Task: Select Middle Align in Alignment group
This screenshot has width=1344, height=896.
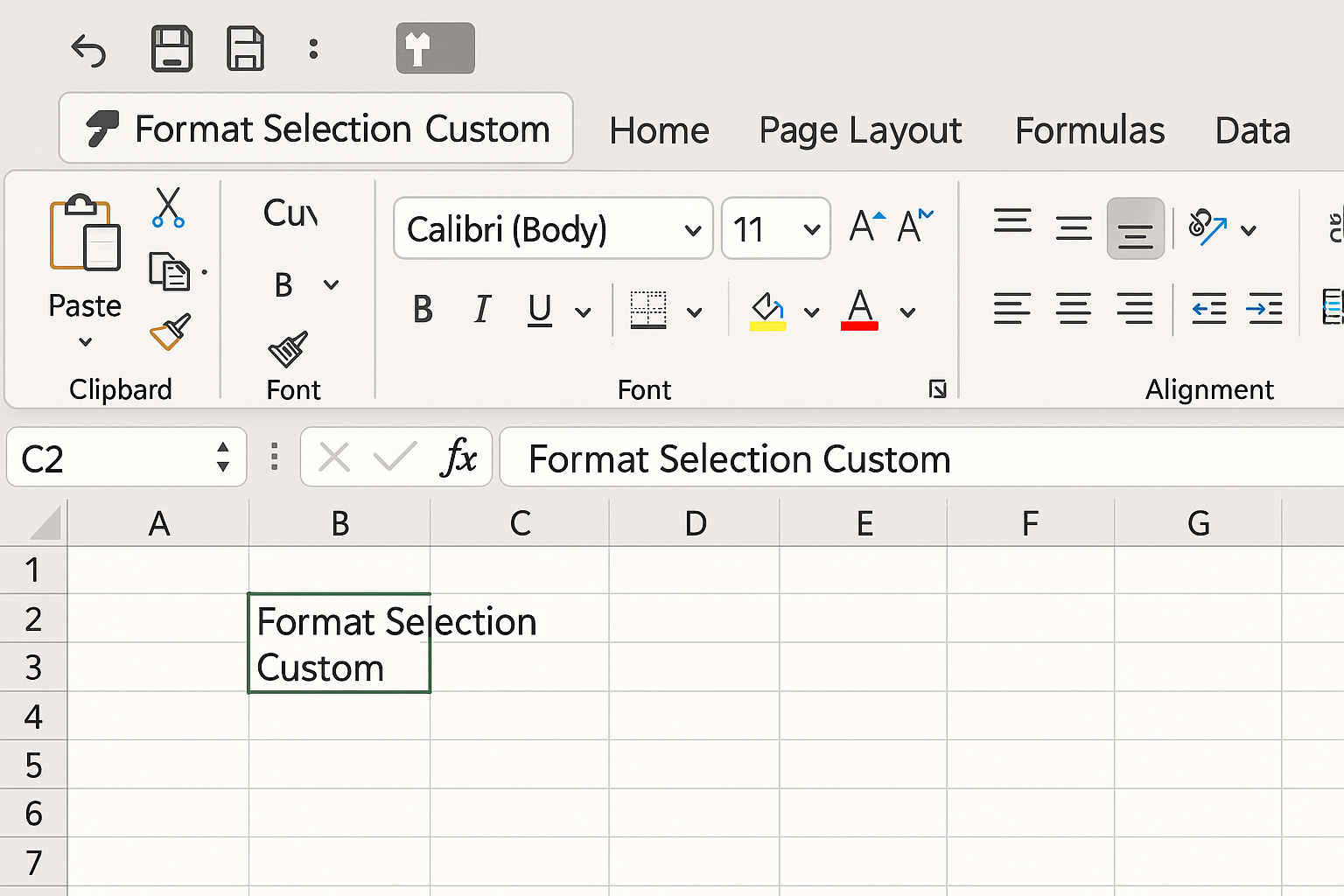Action: (1074, 228)
